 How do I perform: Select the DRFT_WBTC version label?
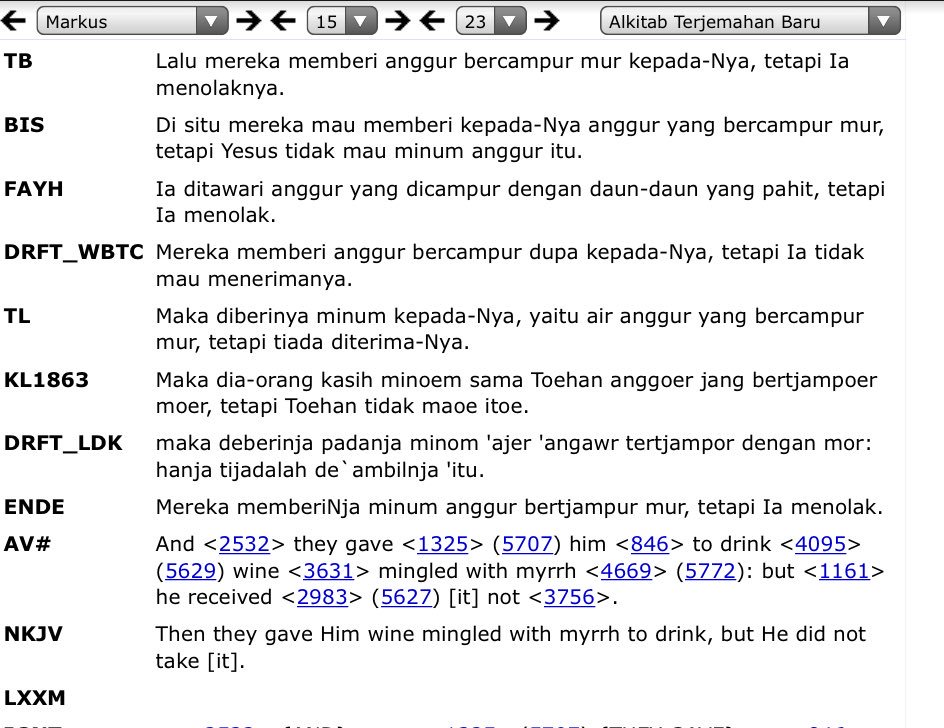click(74, 252)
